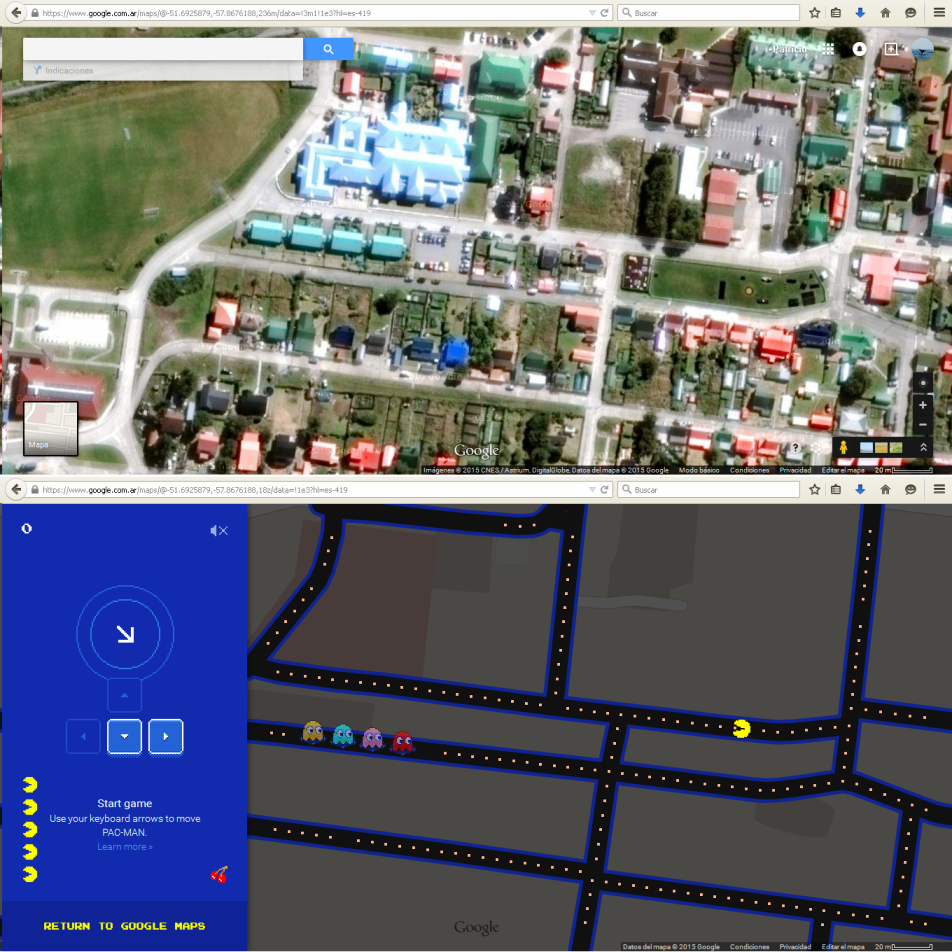Reload the page in the bottom browser window
This screenshot has height=952, width=952.
pos(604,489)
